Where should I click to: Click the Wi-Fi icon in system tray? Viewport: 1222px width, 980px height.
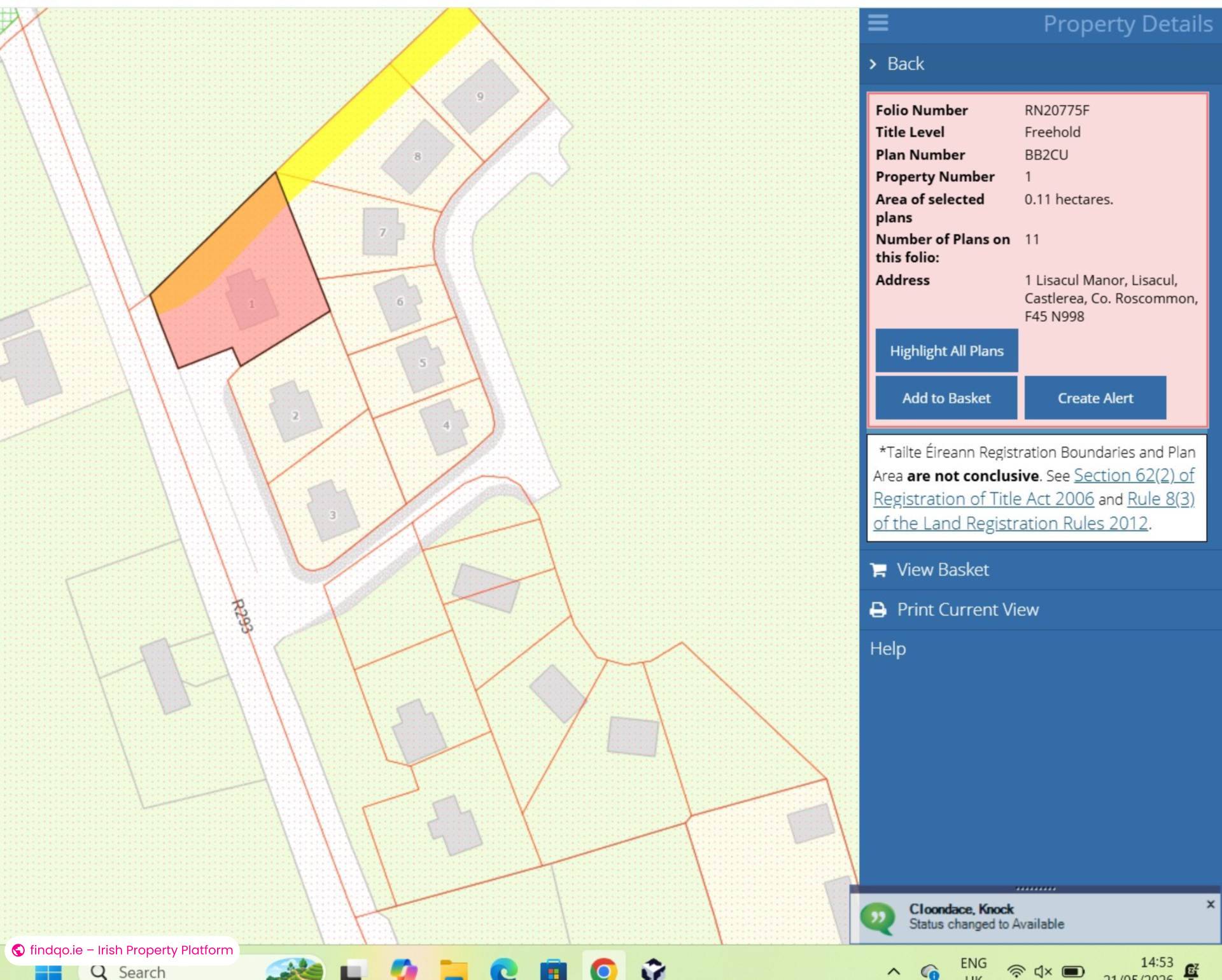click(1016, 971)
